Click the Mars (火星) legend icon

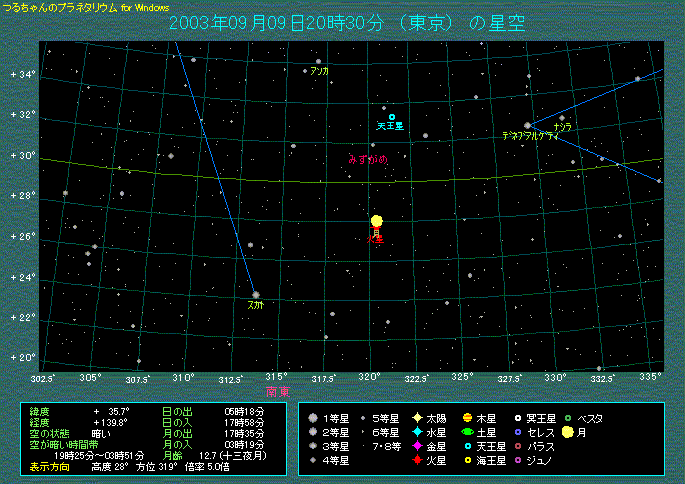click(x=416, y=460)
